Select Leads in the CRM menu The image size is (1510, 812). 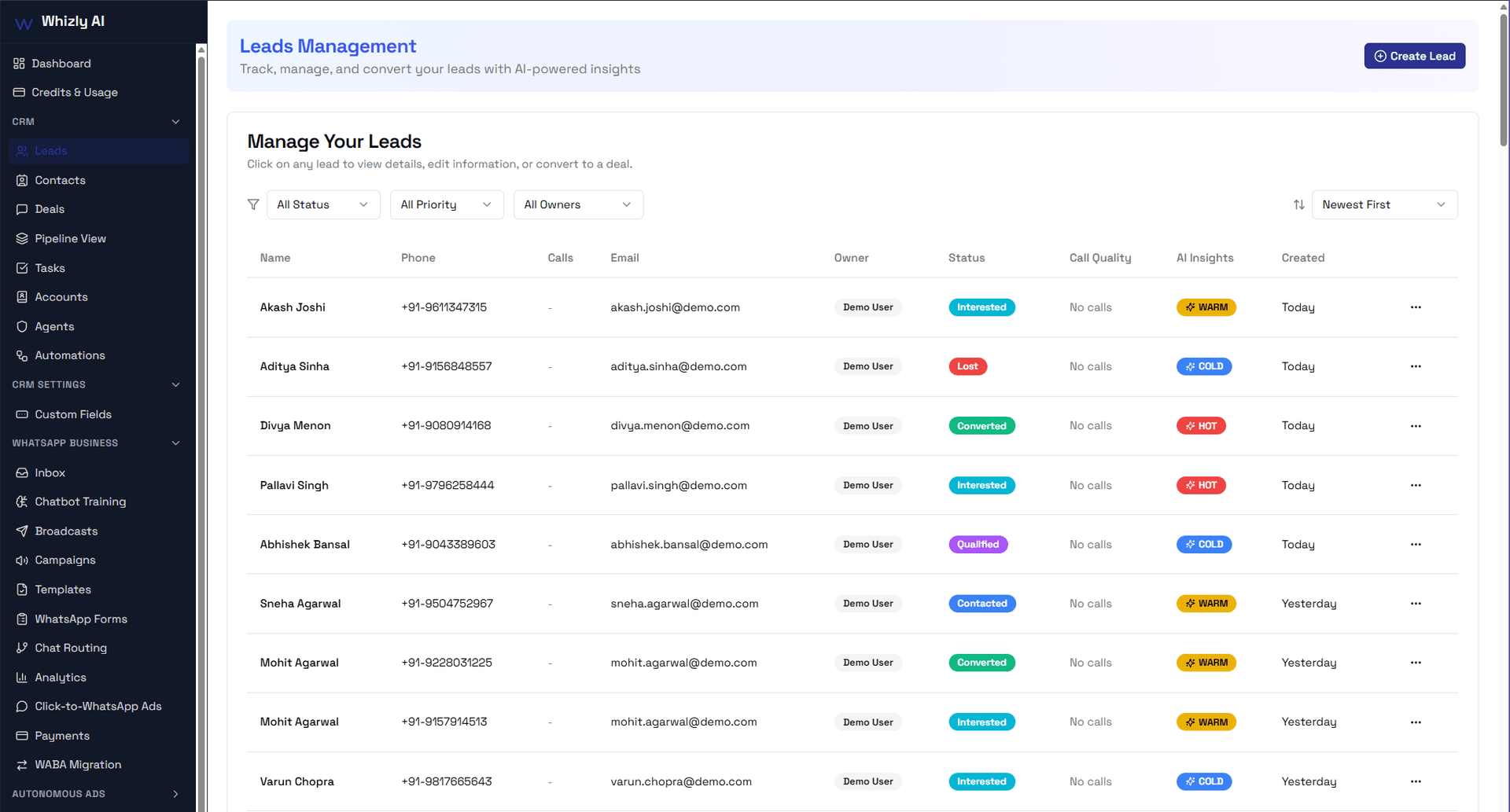(51, 151)
